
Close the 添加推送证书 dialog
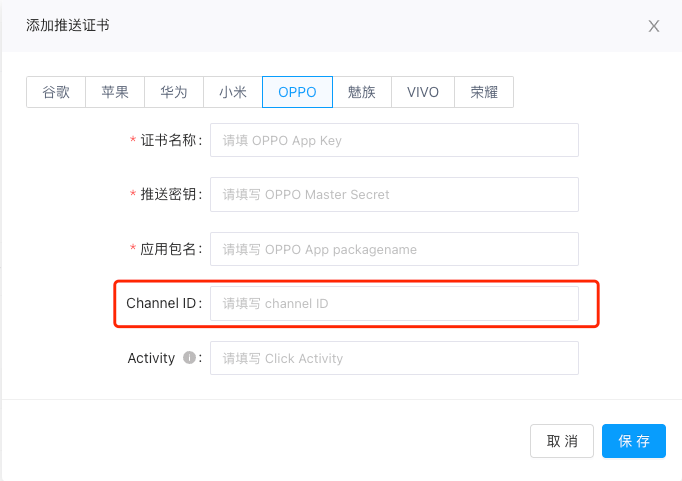pos(654,26)
